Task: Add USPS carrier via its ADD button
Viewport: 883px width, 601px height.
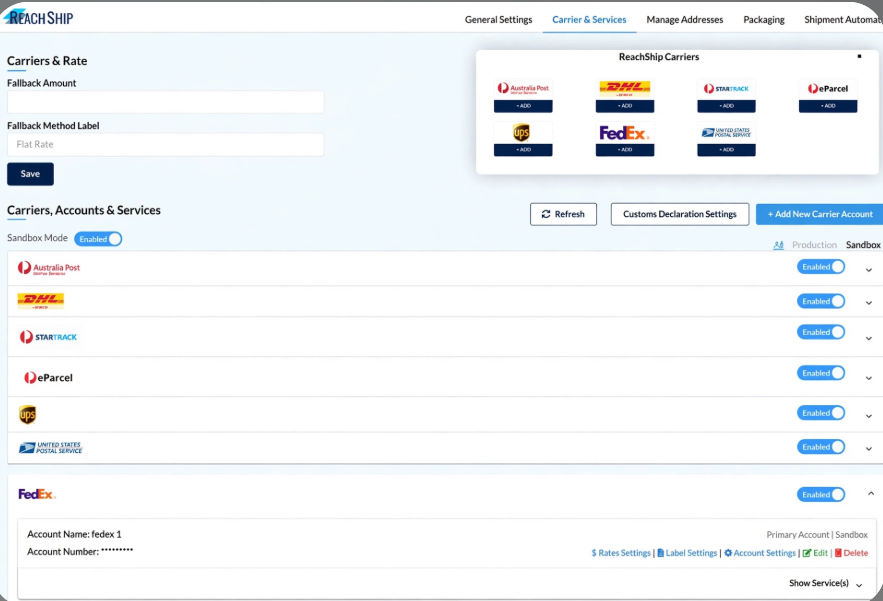Action: pyautogui.click(x=726, y=150)
